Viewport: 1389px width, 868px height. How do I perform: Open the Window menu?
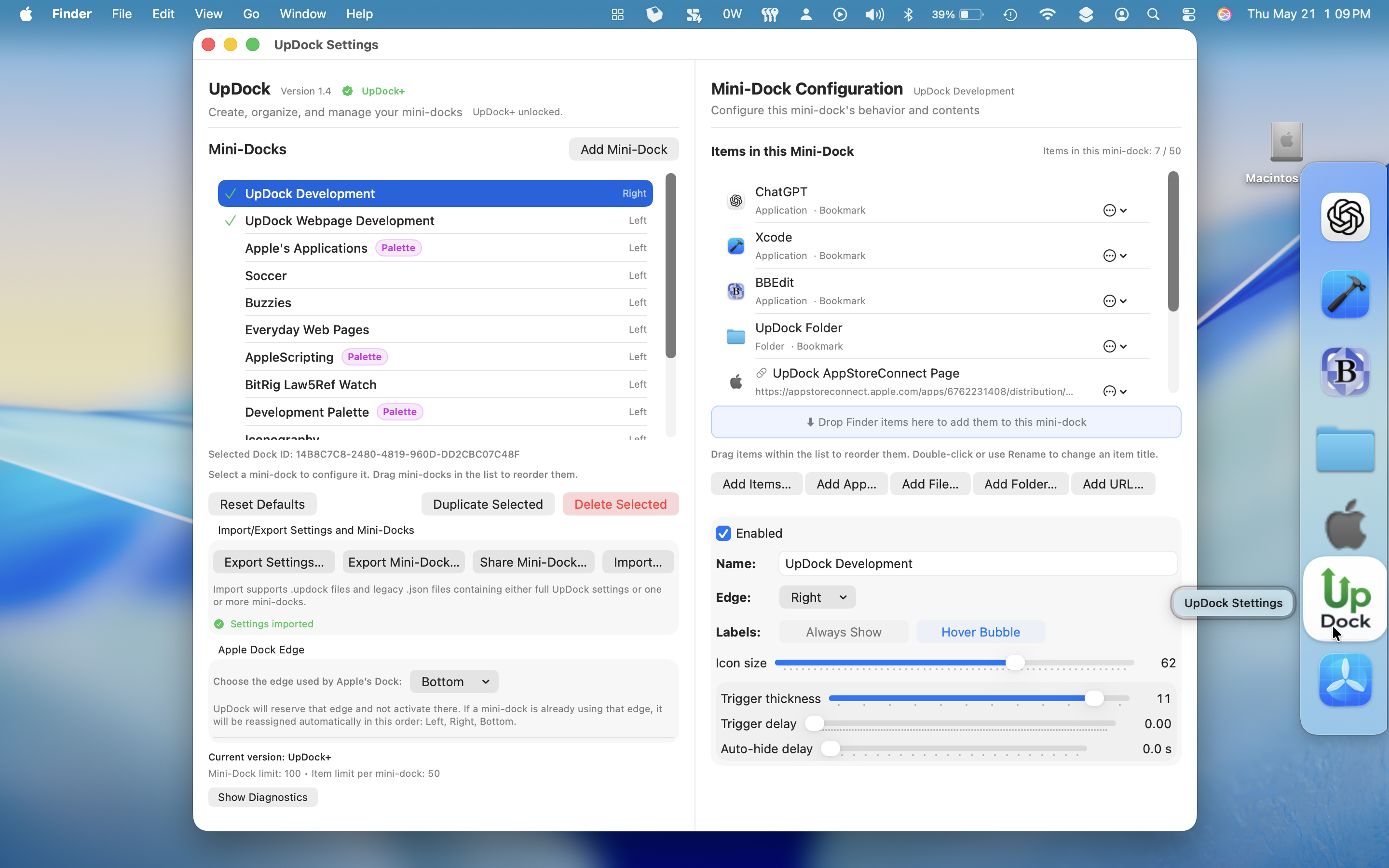[x=302, y=14]
